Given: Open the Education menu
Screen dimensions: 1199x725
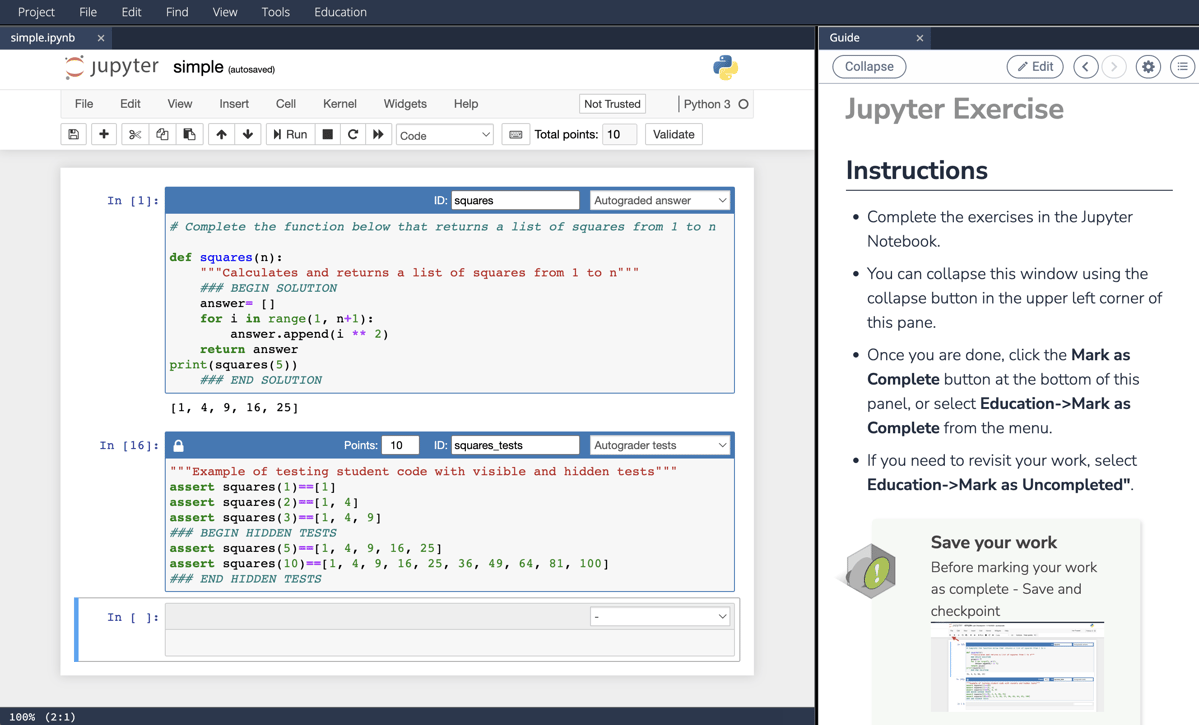Looking at the screenshot, I should coord(340,12).
